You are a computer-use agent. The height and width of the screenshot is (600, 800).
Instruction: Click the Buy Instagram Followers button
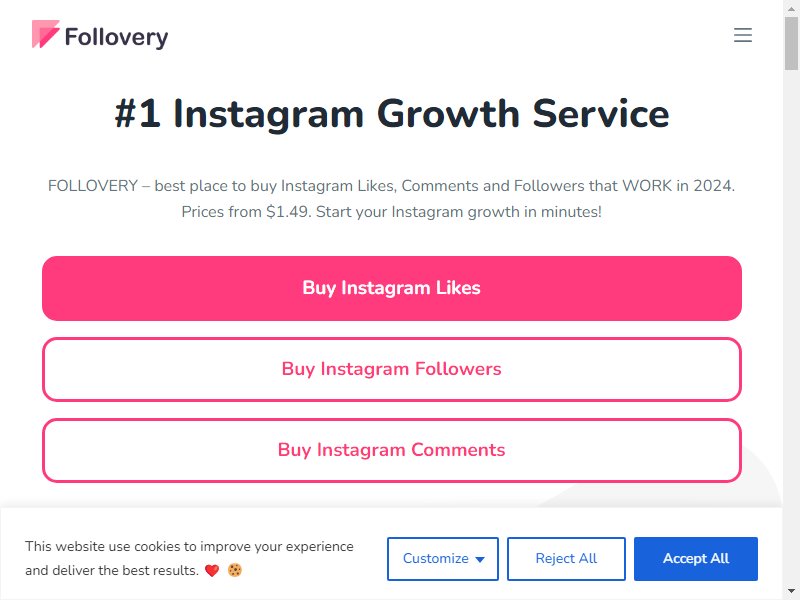pyautogui.click(x=391, y=369)
